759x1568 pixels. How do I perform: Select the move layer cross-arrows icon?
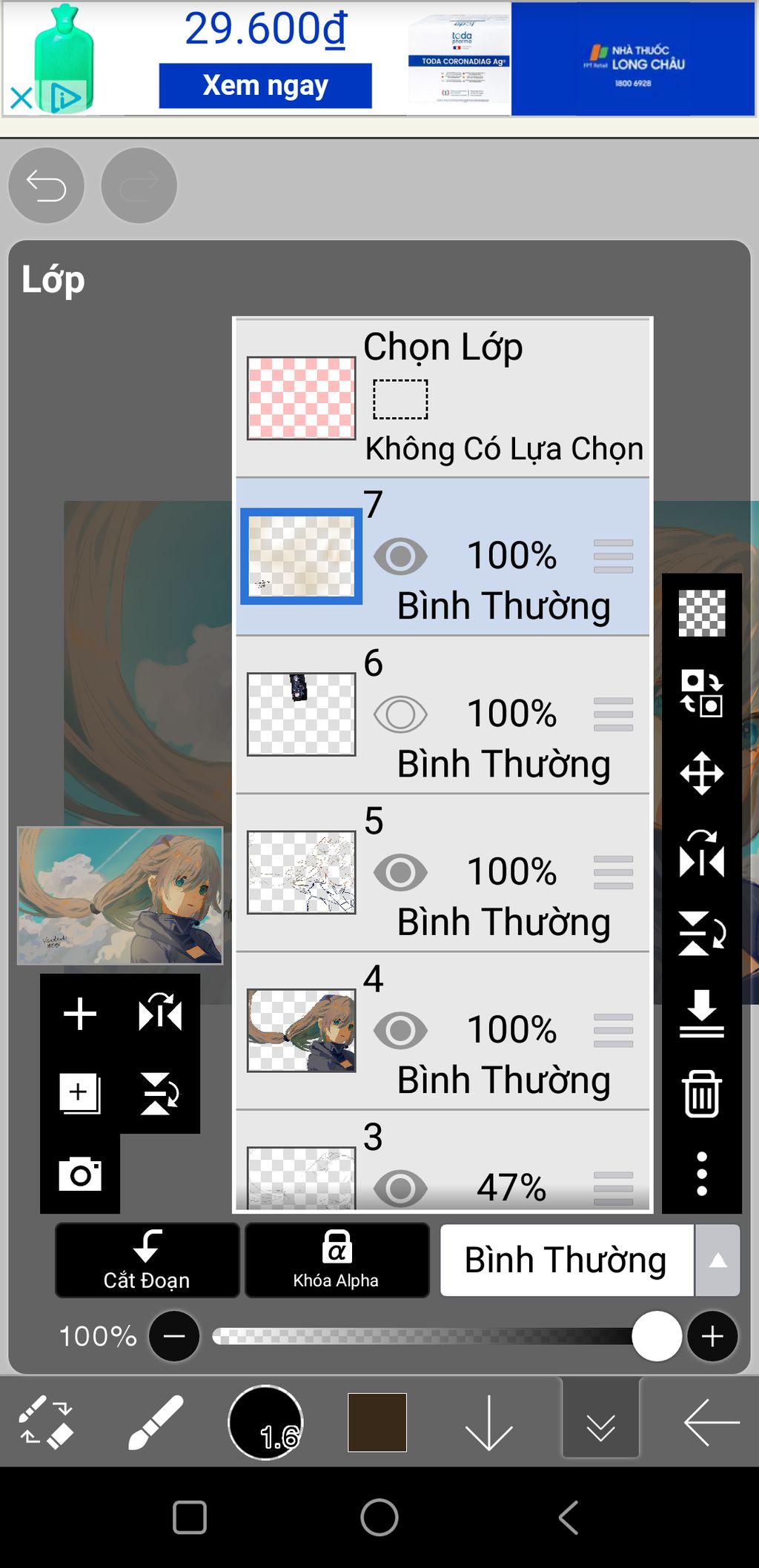tap(701, 774)
